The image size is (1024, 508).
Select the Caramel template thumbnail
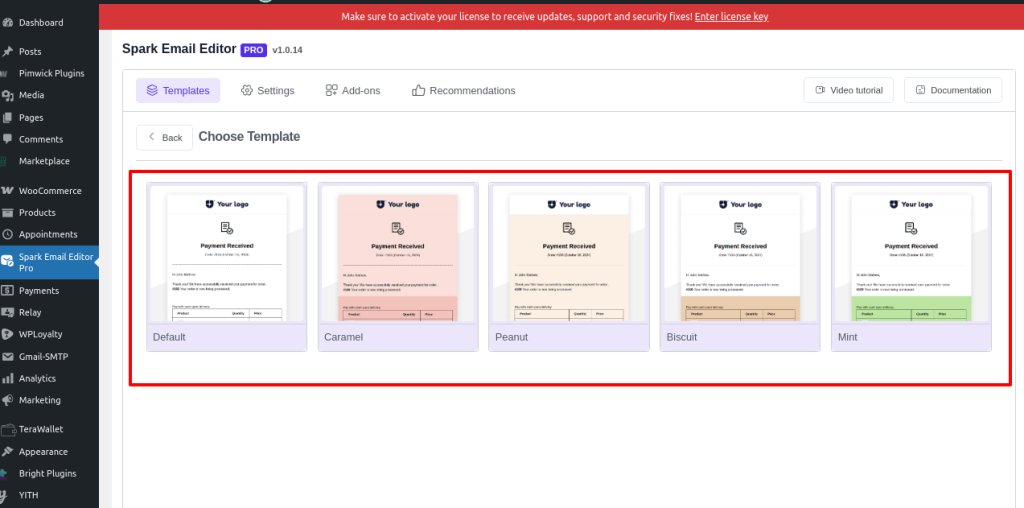pos(398,253)
